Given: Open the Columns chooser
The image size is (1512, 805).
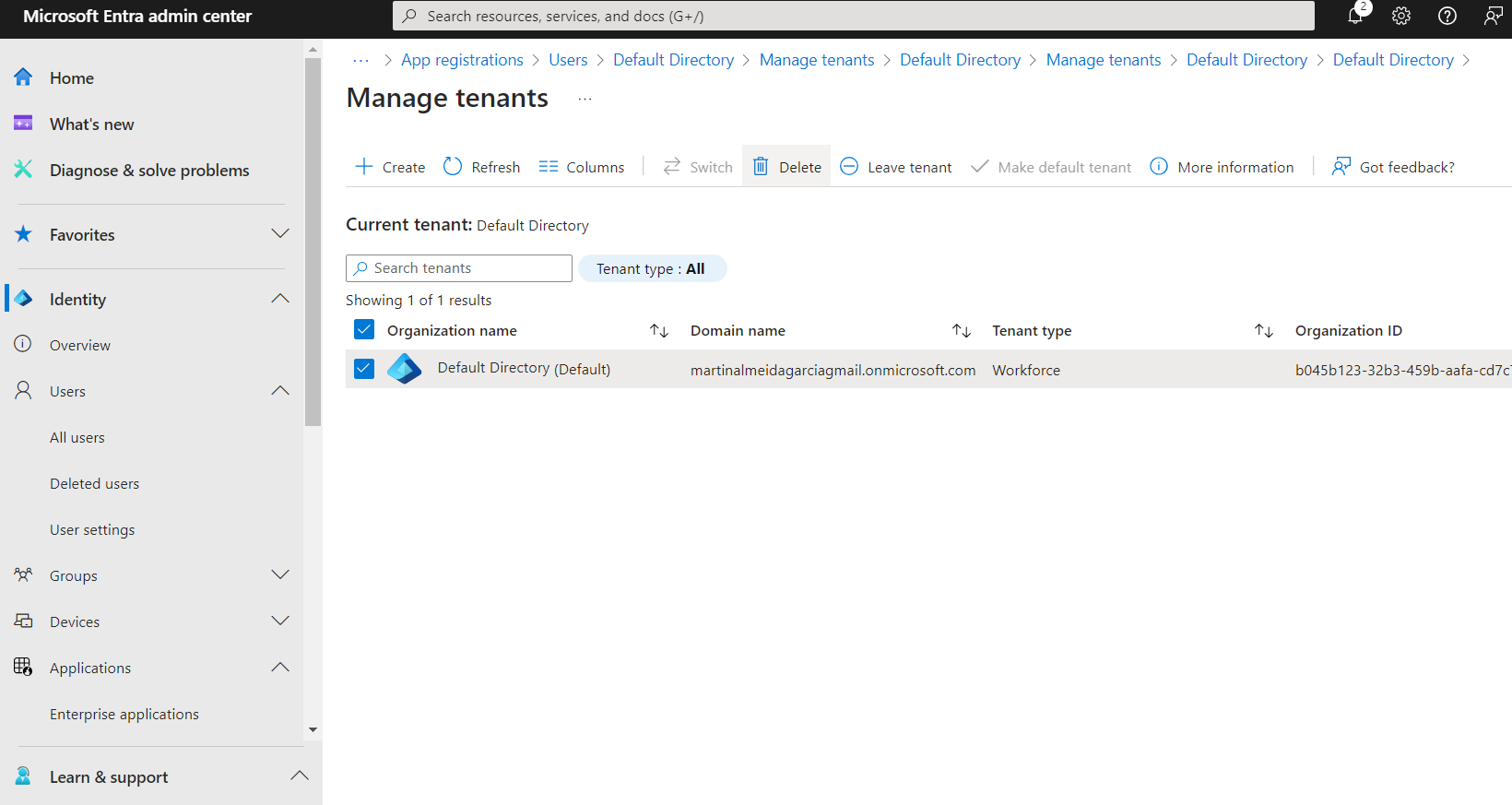Looking at the screenshot, I should coord(582,167).
